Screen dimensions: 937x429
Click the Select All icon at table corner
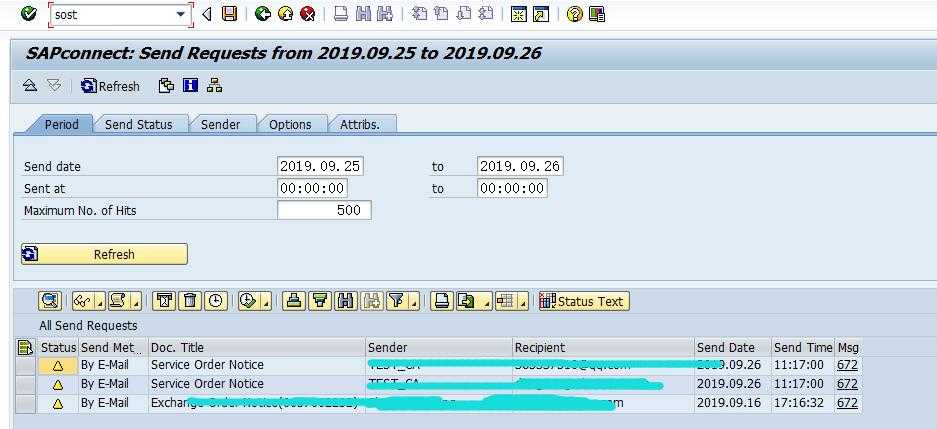pyautogui.click(x=25, y=347)
